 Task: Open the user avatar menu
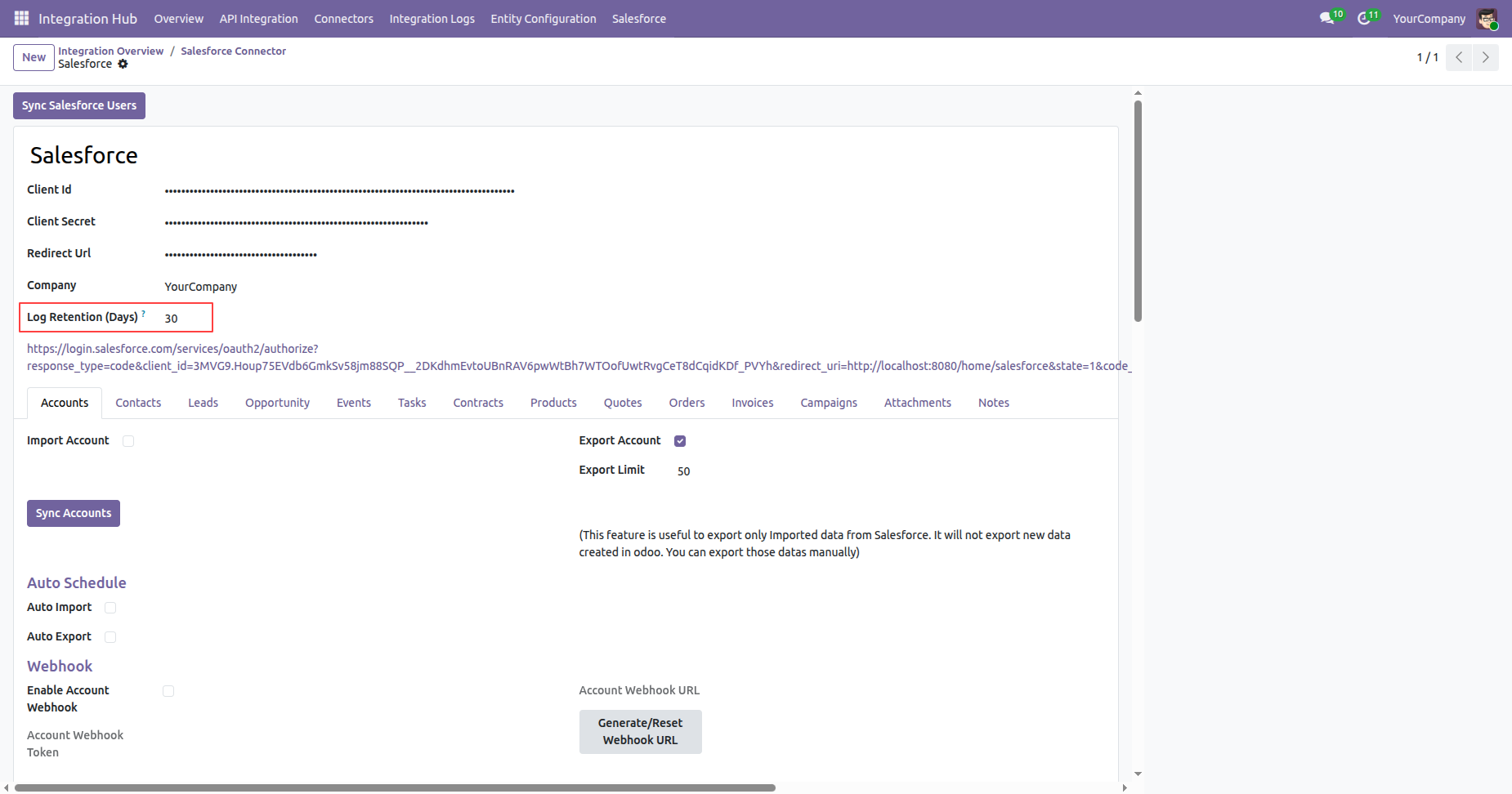tap(1487, 18)
